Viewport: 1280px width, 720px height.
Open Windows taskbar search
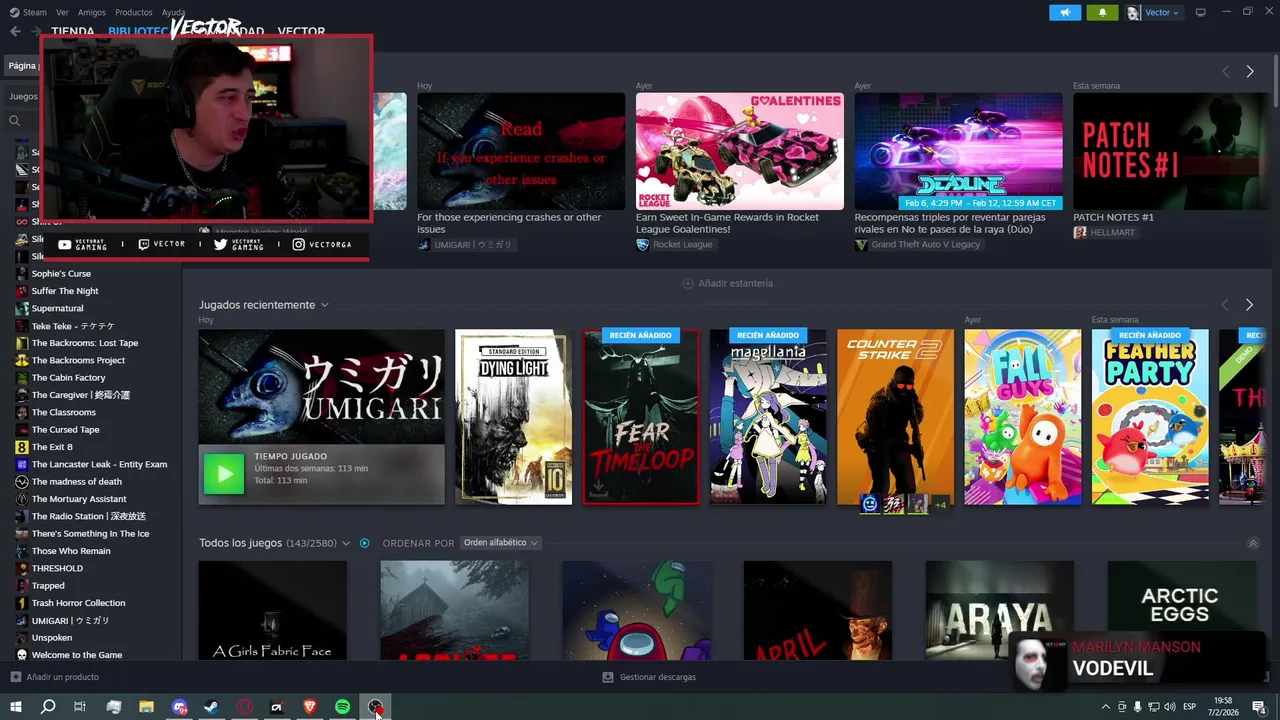(x=48, y=707)
